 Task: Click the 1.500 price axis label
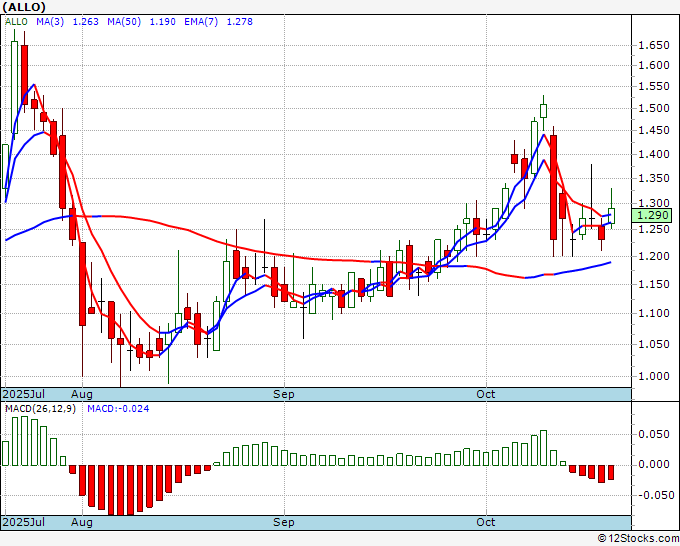[654, 108]
